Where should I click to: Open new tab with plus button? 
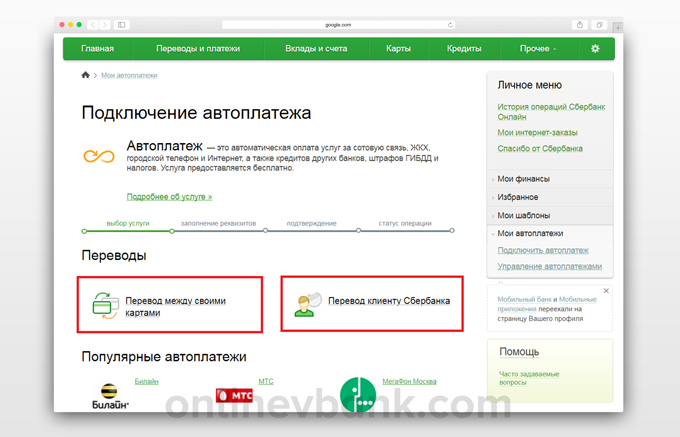pyautogui.click(x=618, y=28)
